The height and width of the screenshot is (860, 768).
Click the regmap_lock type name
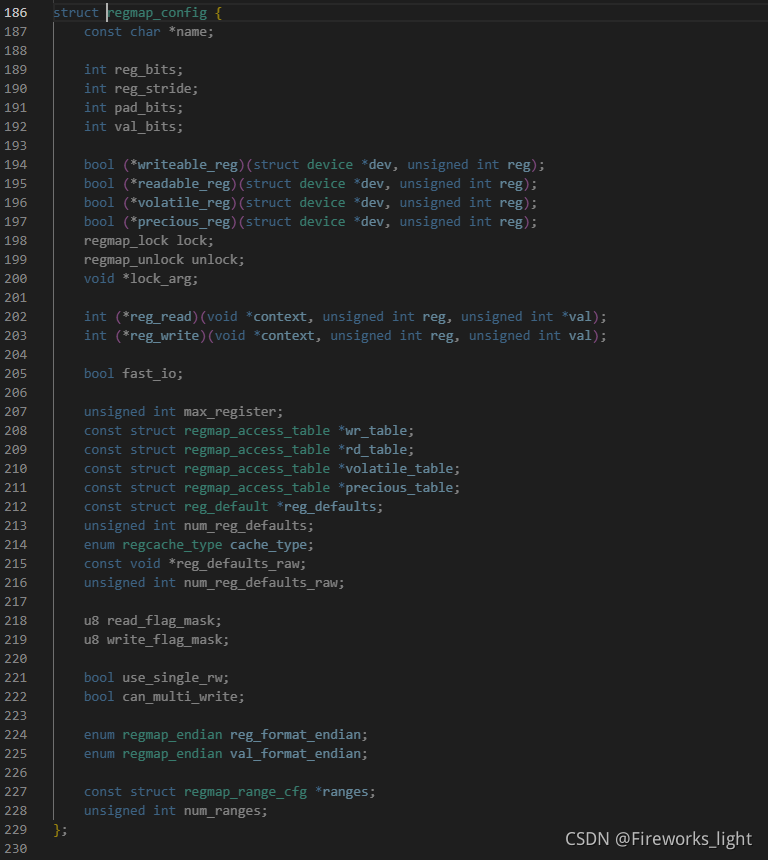click(126, 241)
